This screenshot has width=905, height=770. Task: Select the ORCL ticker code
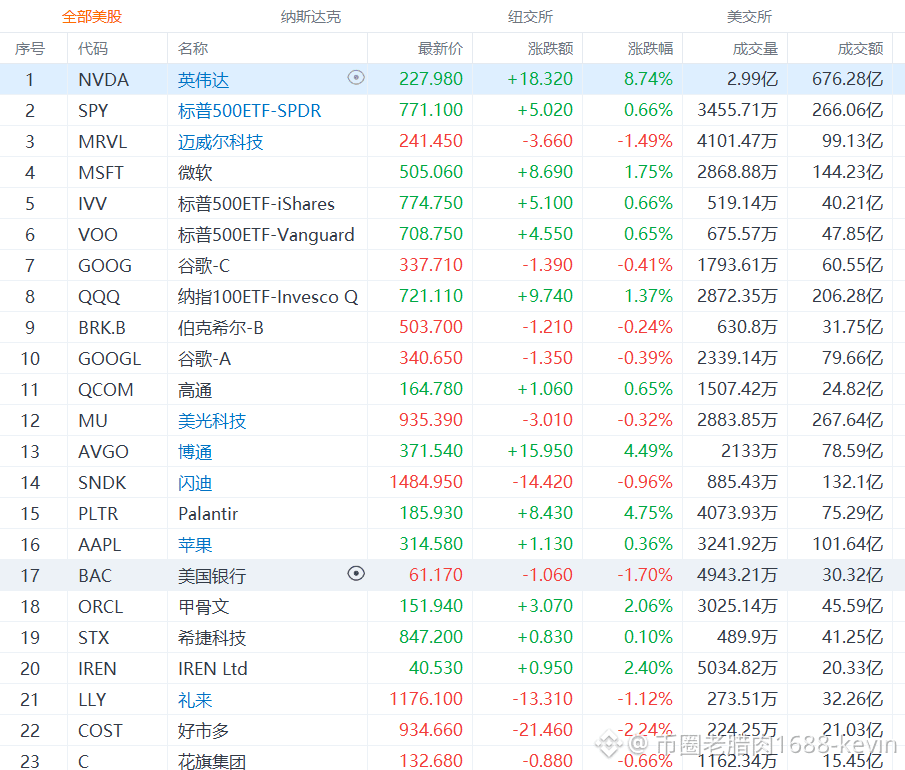[x=101, y=607]
